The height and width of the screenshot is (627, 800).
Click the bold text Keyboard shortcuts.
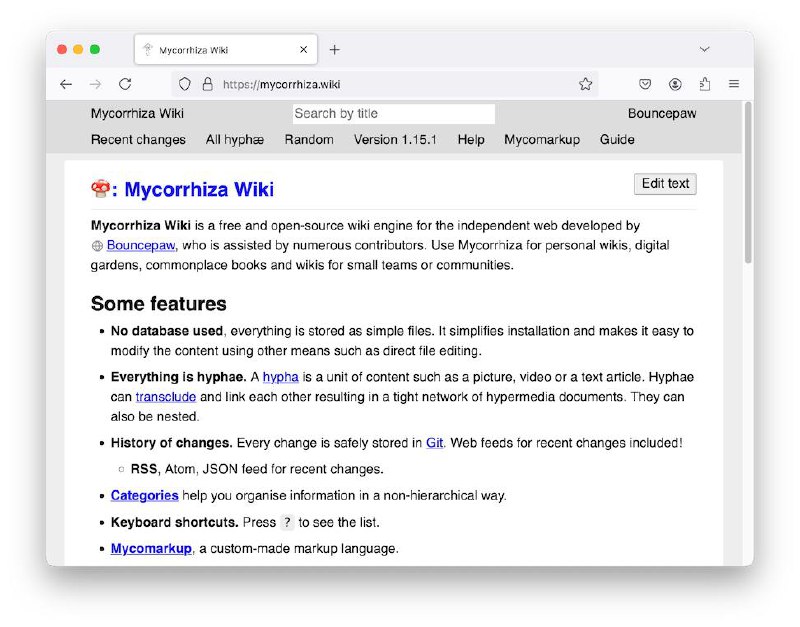click(174, 522)
